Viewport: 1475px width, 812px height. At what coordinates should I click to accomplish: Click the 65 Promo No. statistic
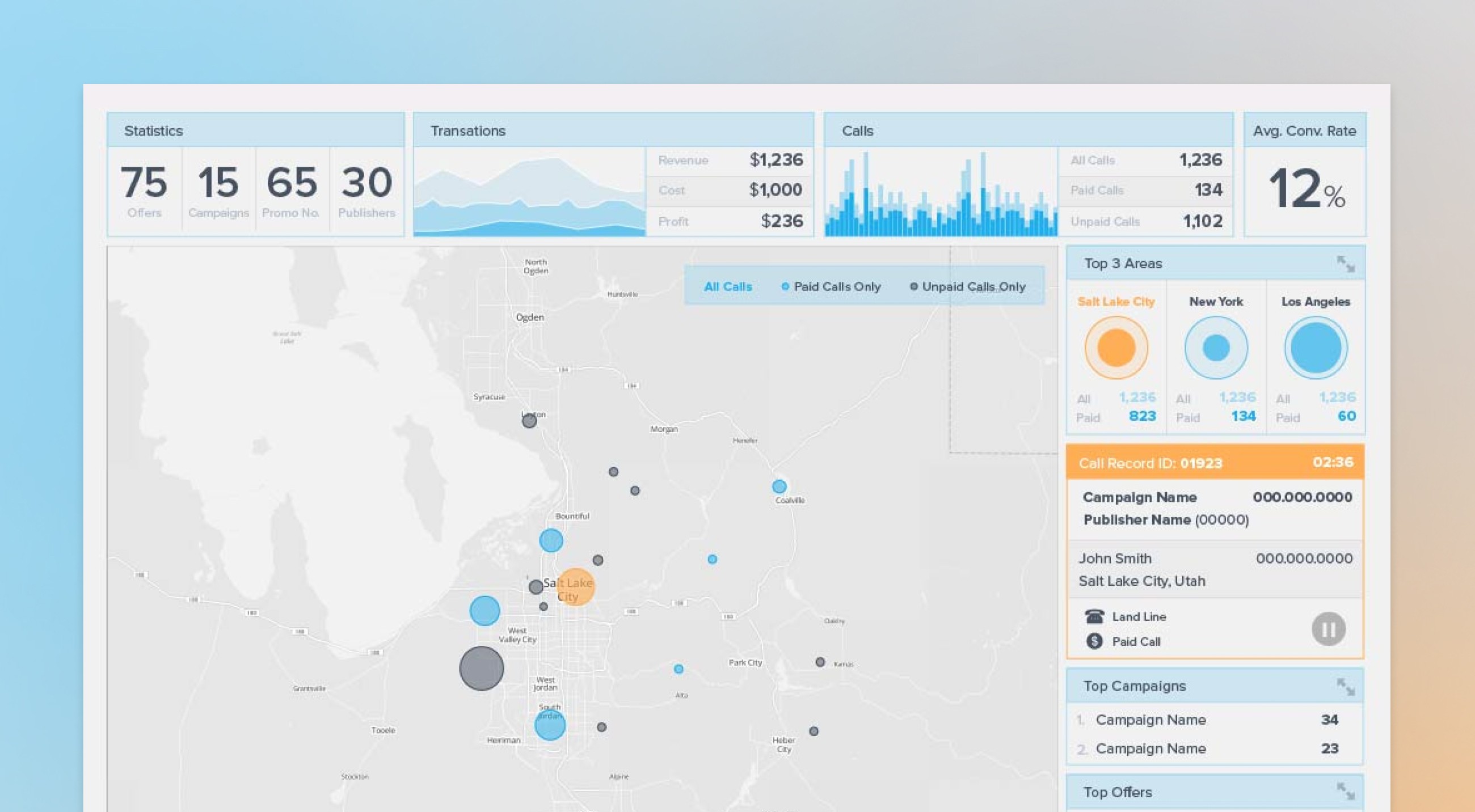coord(292,191)
